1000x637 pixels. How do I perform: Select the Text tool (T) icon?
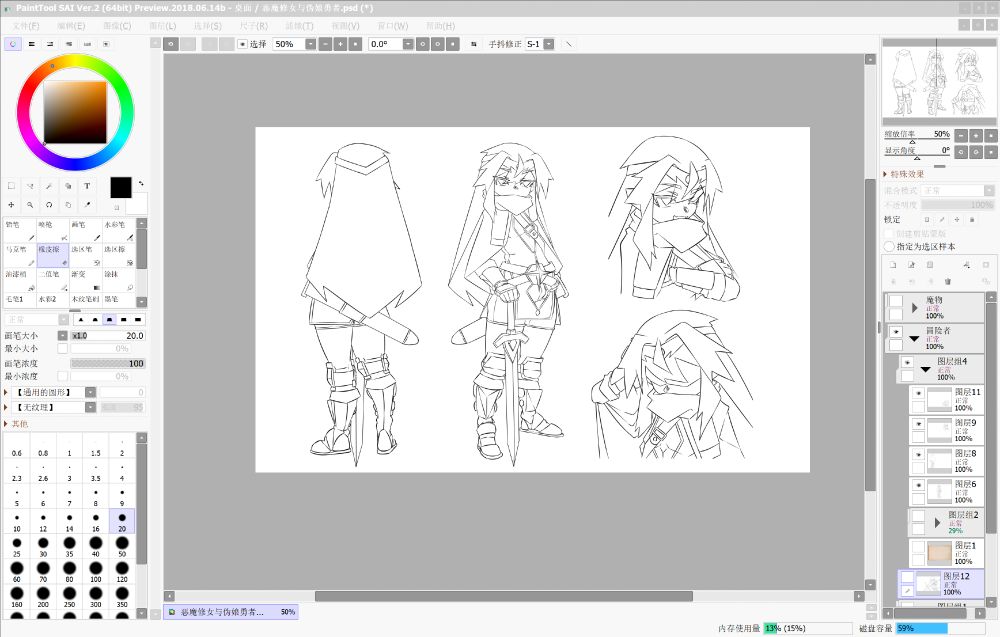pos(87,185)
